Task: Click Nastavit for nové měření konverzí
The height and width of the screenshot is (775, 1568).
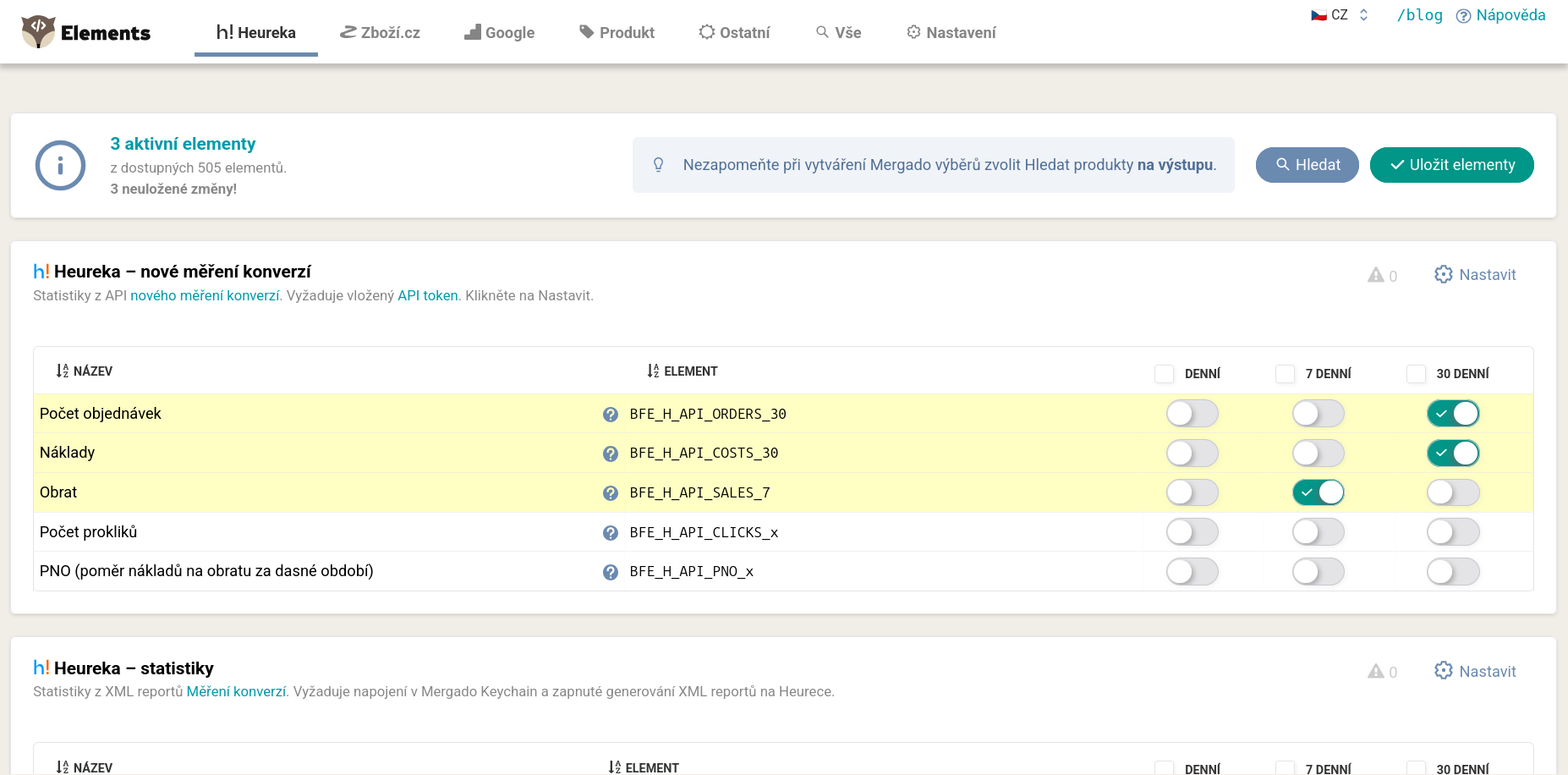Action: (1476, 275)
